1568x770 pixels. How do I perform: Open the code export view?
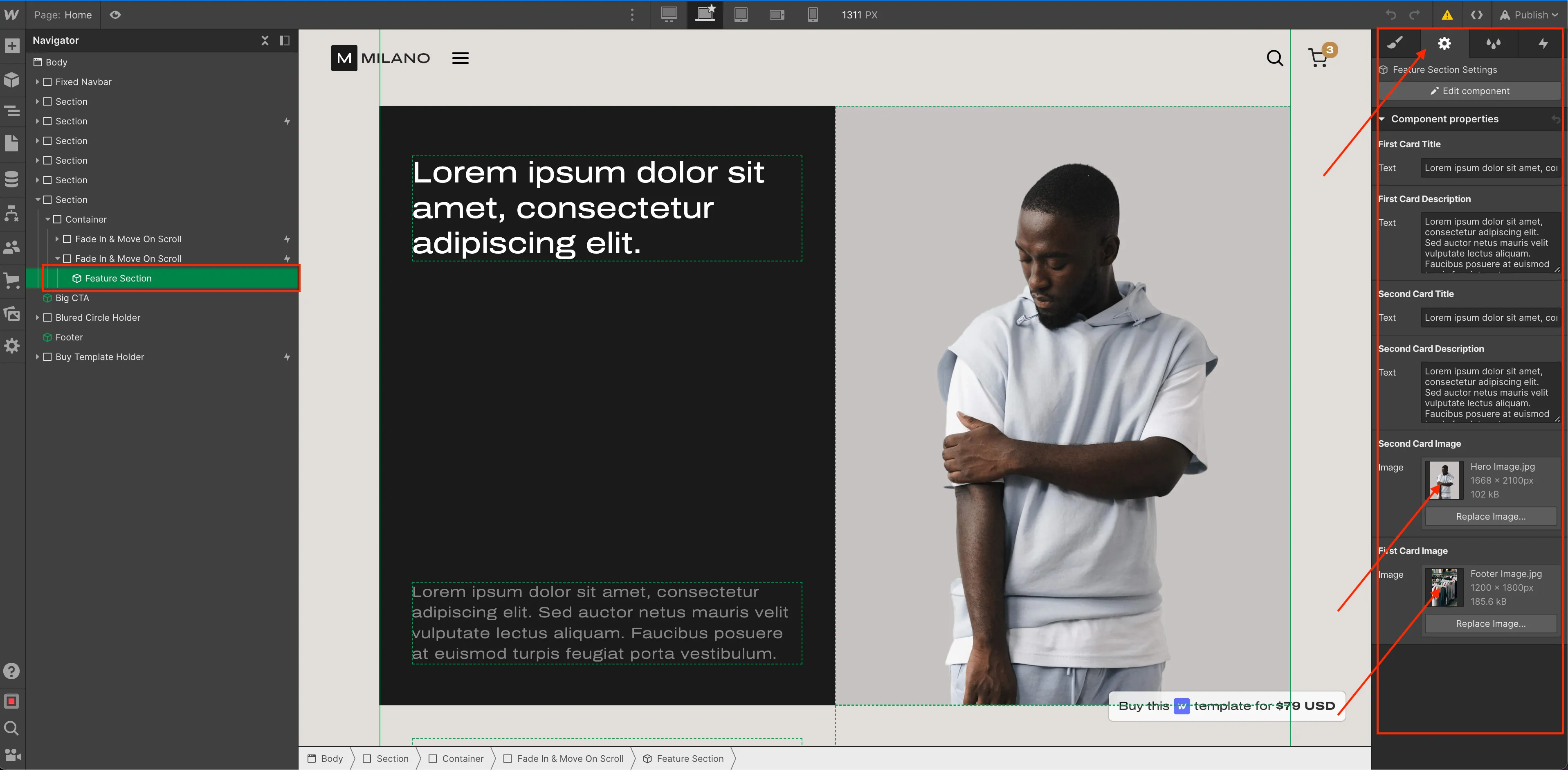coord(1477,15)
